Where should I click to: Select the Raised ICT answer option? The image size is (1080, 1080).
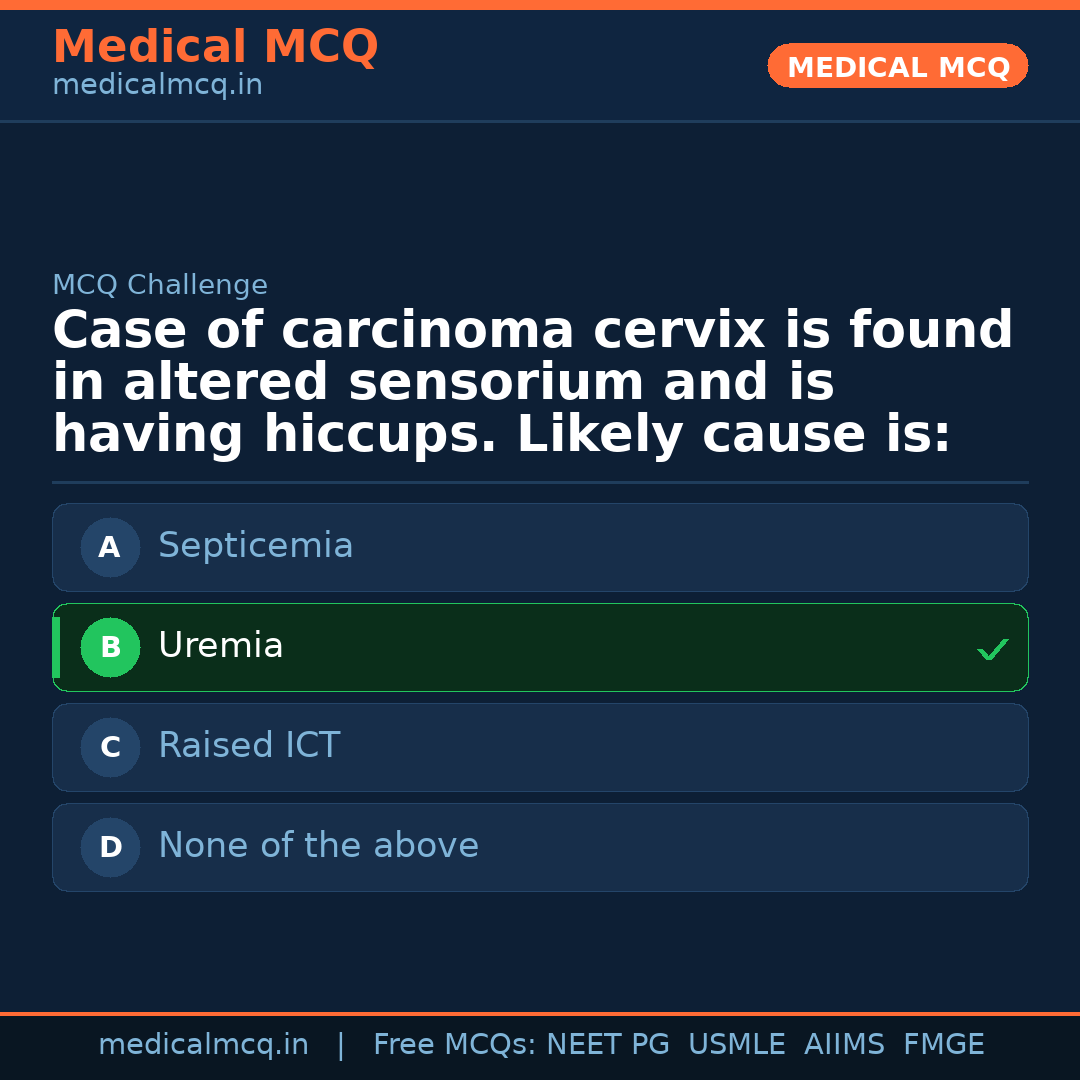540,747
